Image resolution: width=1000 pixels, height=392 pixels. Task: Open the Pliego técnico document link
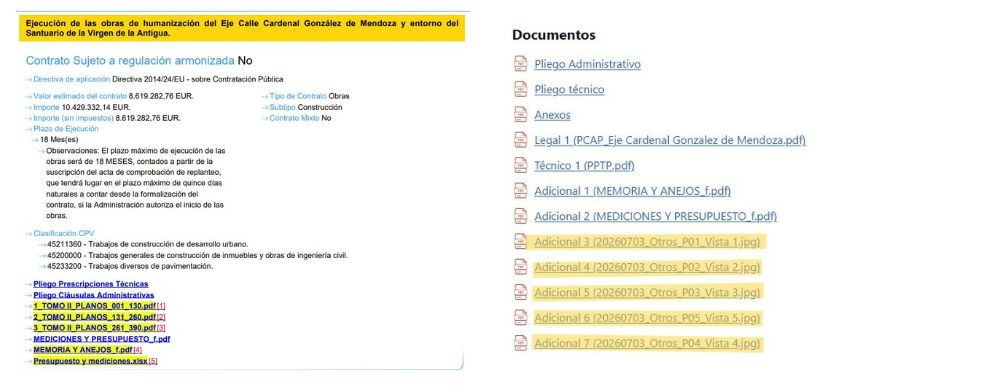[569, 90]
